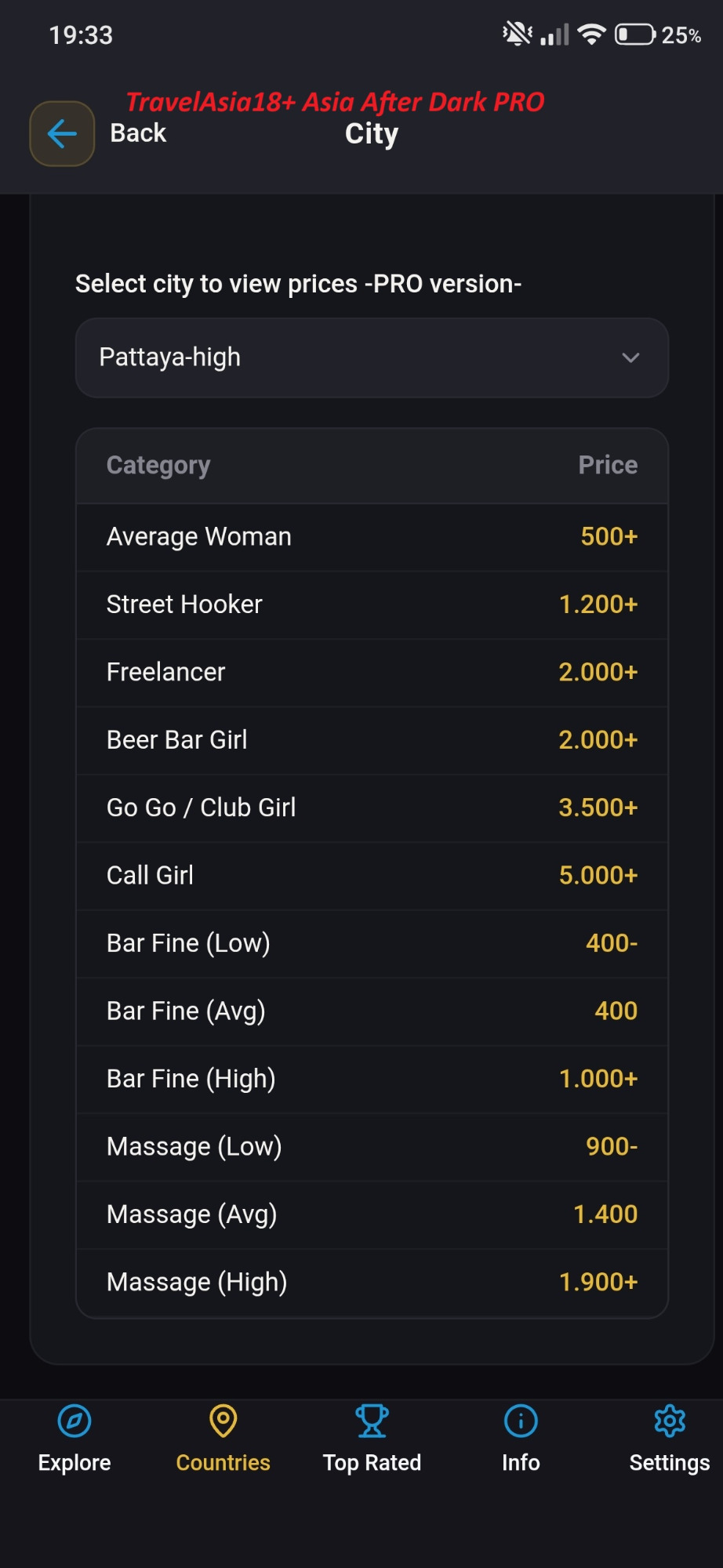Tap the muted notification bell icon
The height and width of the screenshot is (1568, 723).
tap(518, 34)
